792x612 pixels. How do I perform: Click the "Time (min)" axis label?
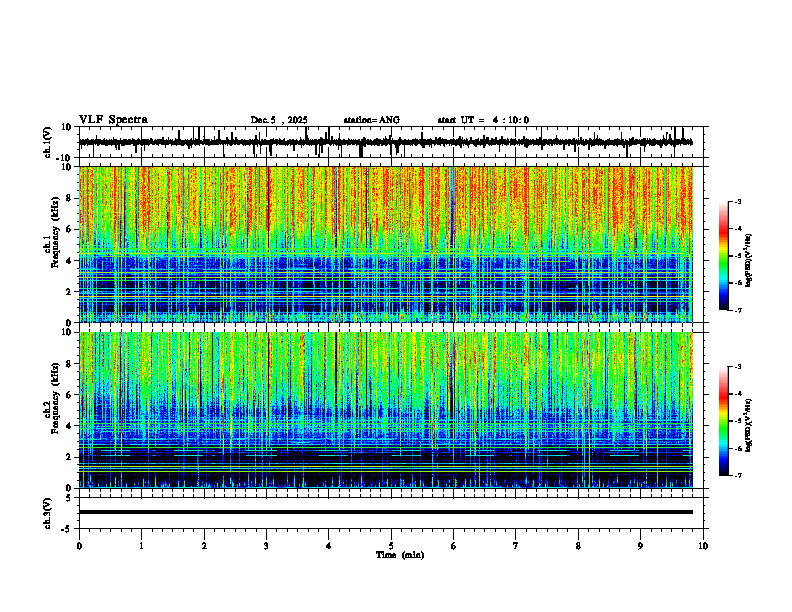click(x=400, y=555)
